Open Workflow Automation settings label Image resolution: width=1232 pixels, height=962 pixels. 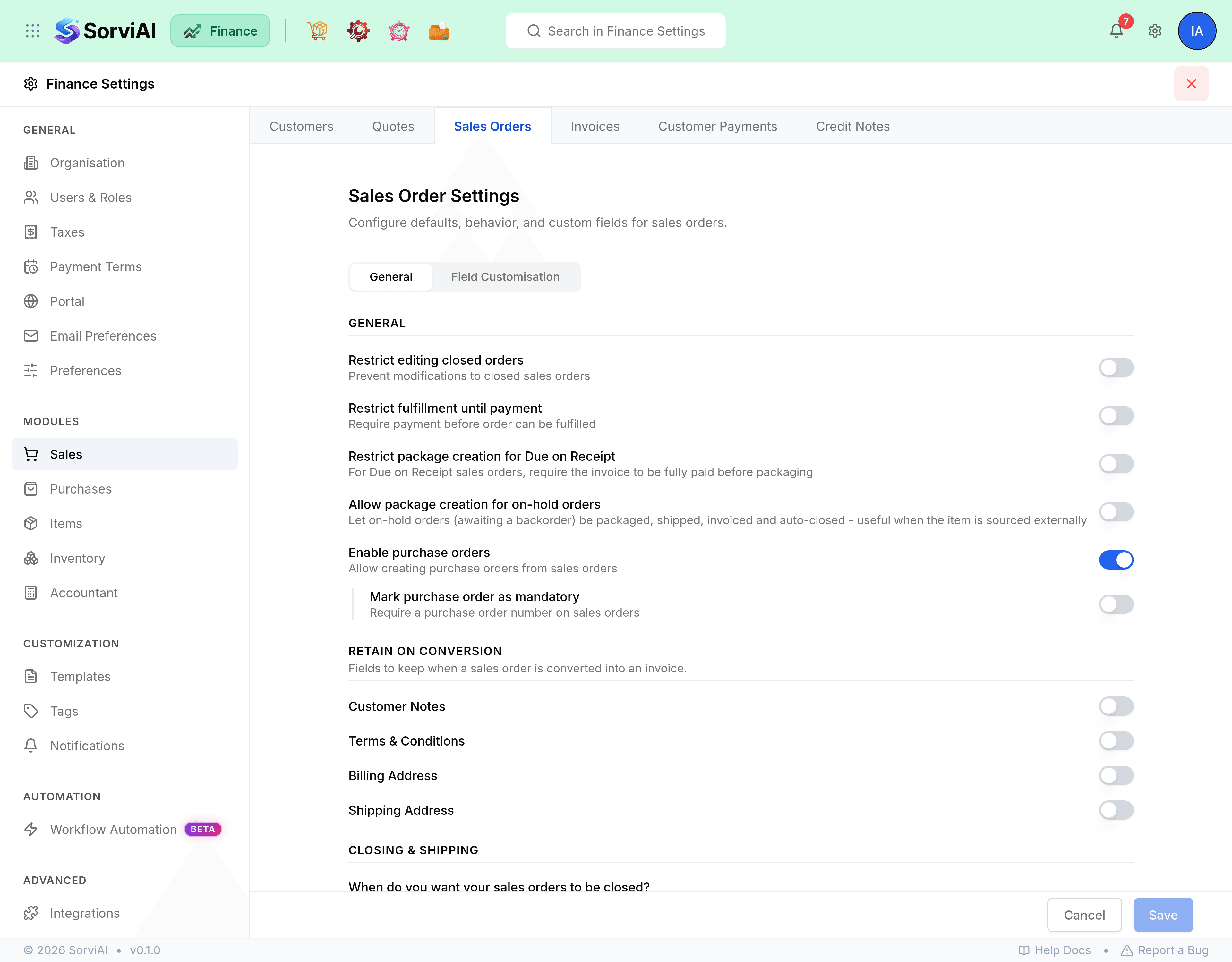113,830
